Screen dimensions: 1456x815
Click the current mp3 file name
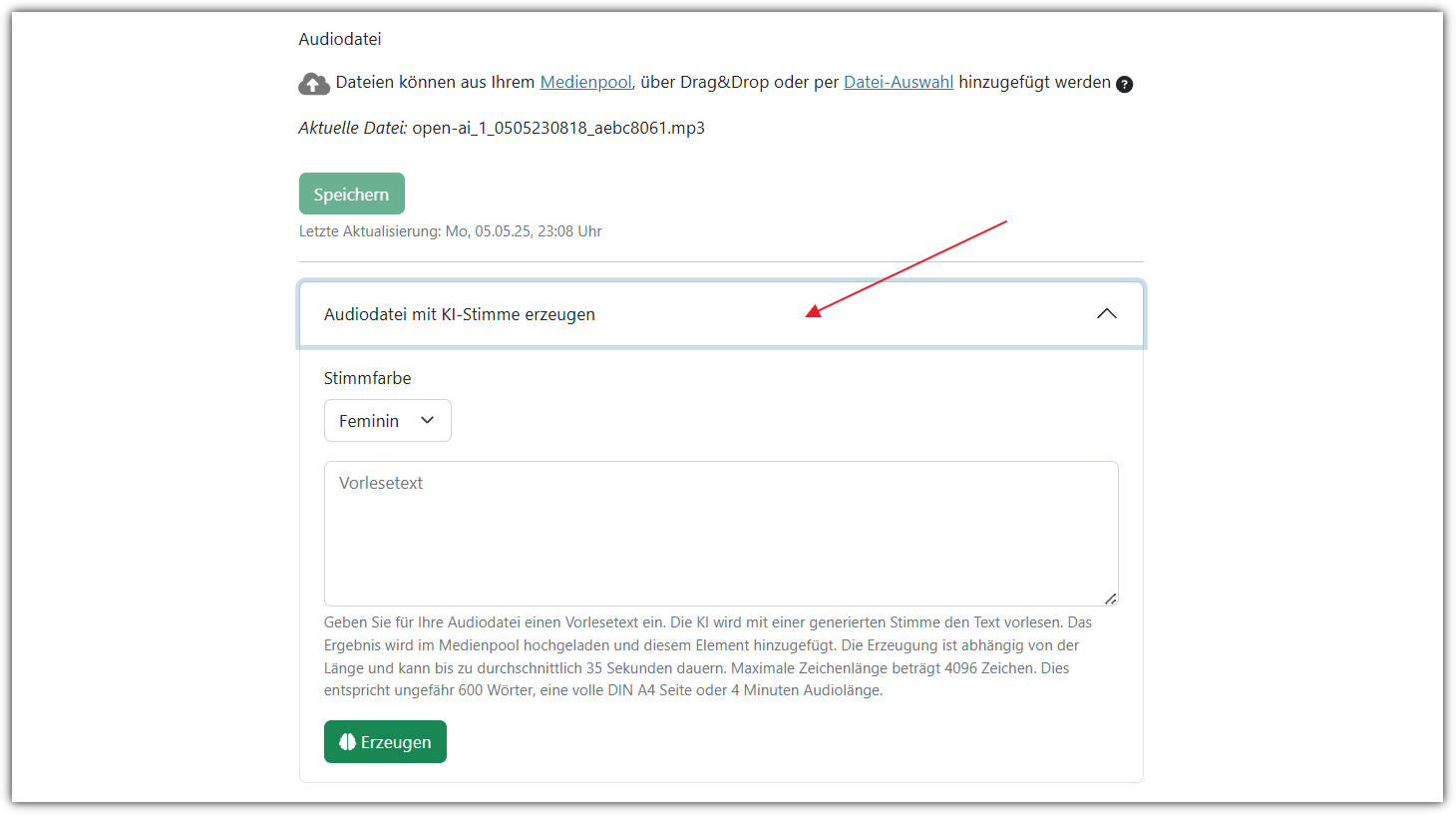click(558, 128)
